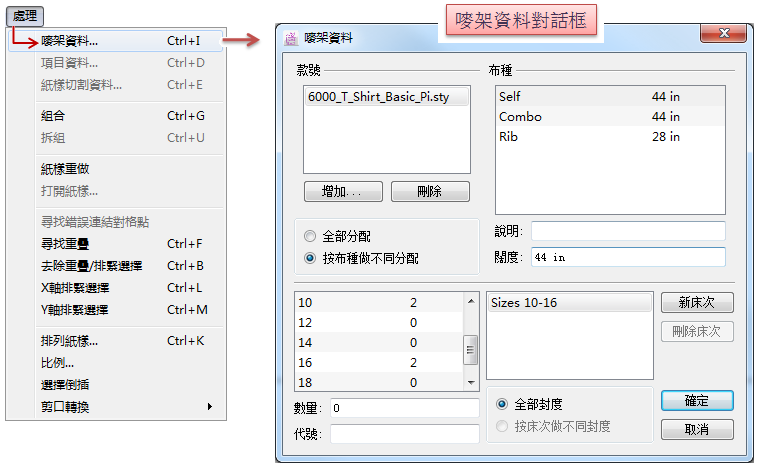Open the 處理 menu
This screenshot has width=758, height=465.
[x=25, y=16]
